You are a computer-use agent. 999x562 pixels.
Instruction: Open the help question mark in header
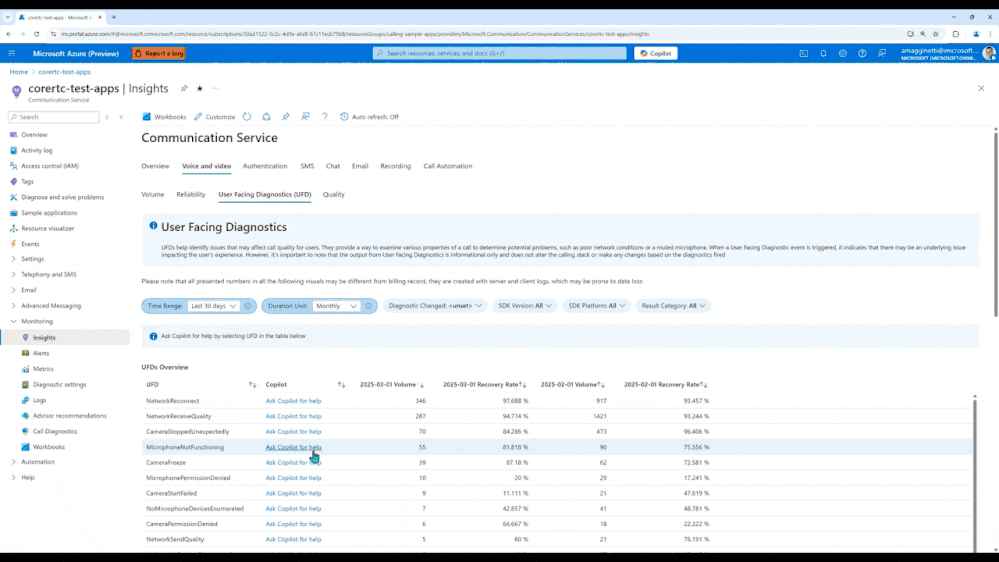pyautogui.click(x=862, y=54)
